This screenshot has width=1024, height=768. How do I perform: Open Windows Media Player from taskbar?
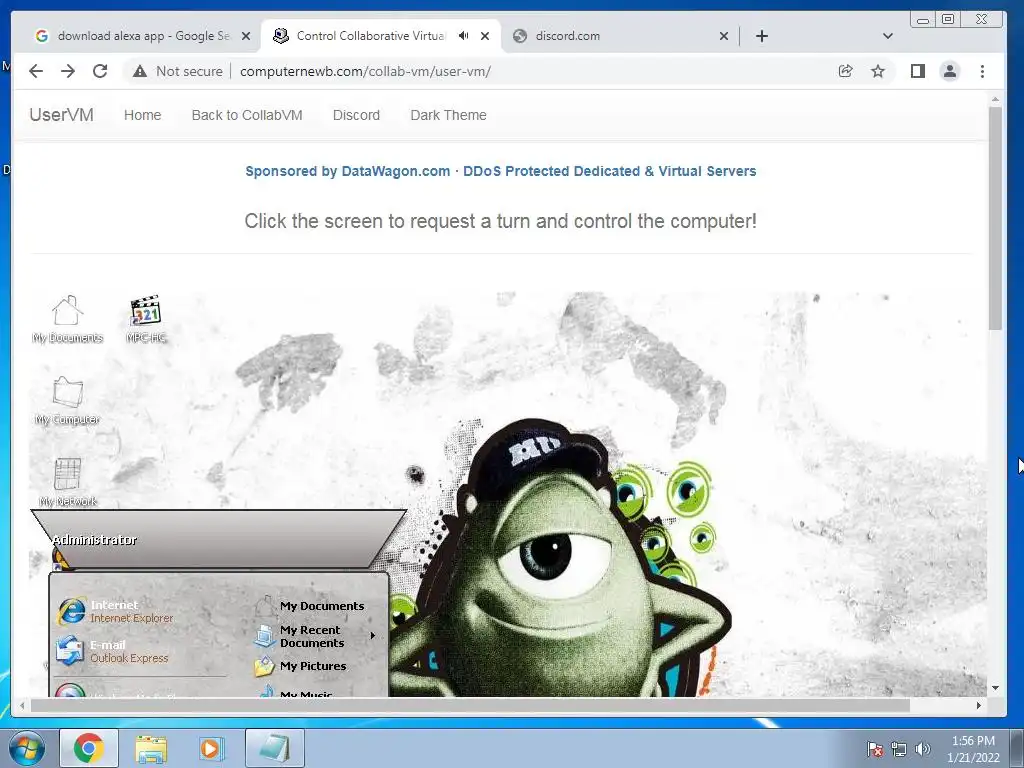click(212, 748)
